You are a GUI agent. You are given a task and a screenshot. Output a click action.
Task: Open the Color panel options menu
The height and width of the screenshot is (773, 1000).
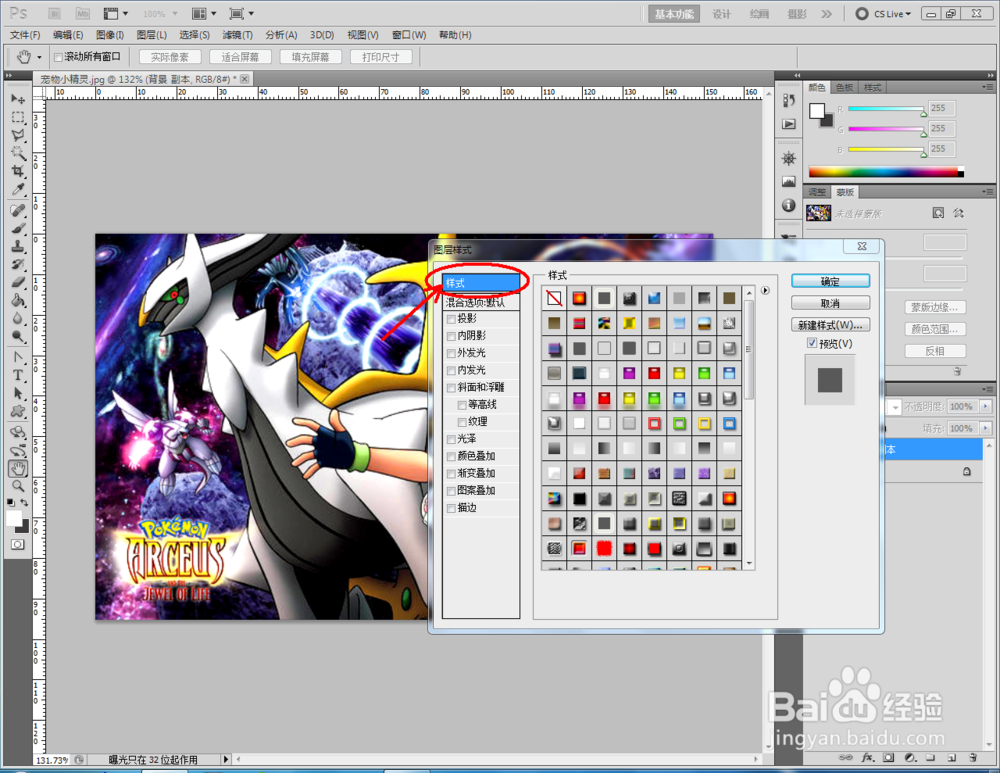click(x=987, y=87)
